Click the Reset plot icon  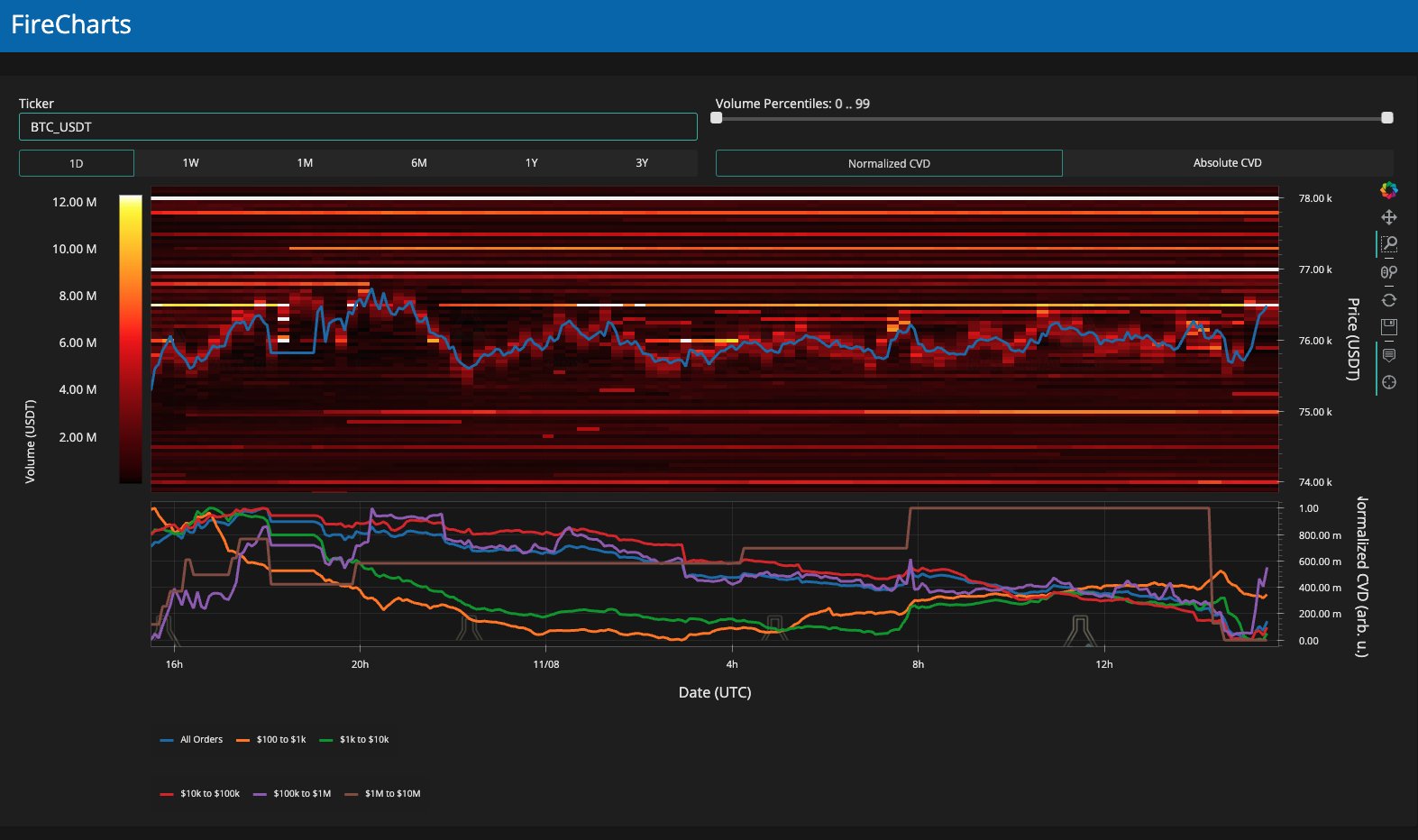[x=1388, y=300]
